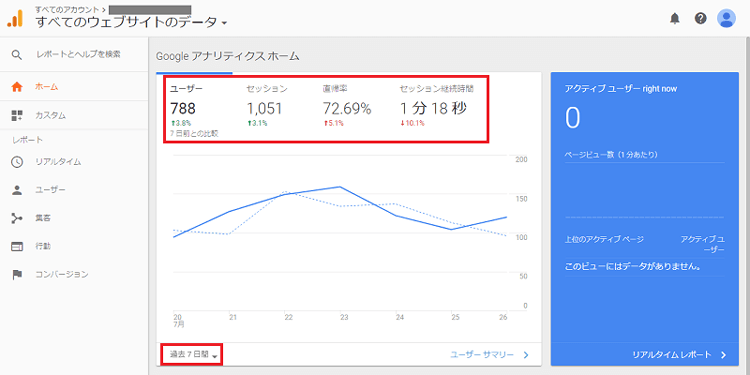Click the 7 日前との比較 comparison label
The height and width of the screenshot is (375, 750).
[194, 134]
